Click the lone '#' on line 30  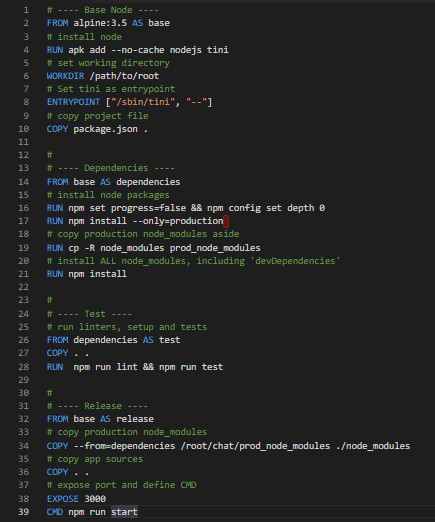pos(49,393)
